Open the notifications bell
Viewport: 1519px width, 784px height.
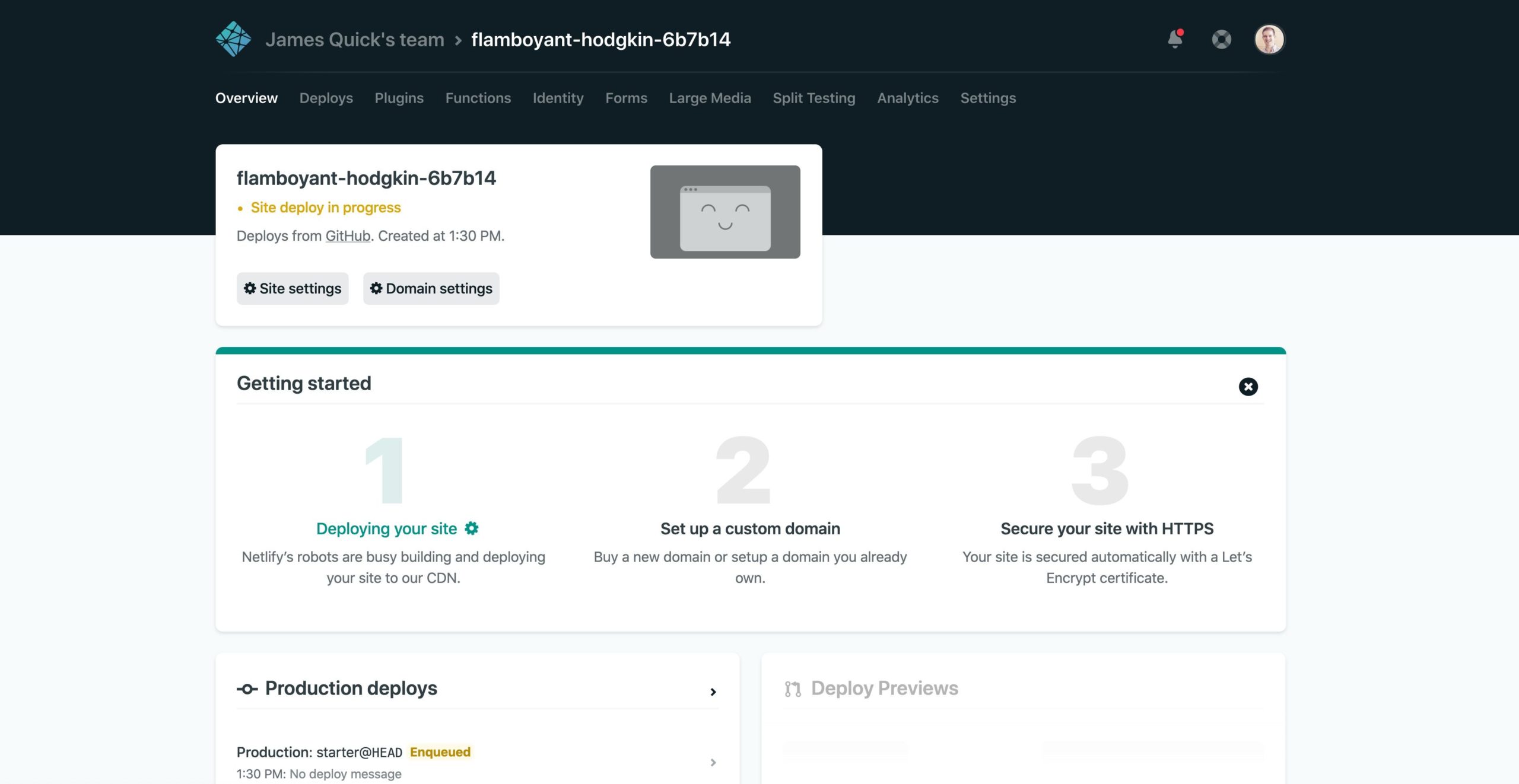[1175, 39]
